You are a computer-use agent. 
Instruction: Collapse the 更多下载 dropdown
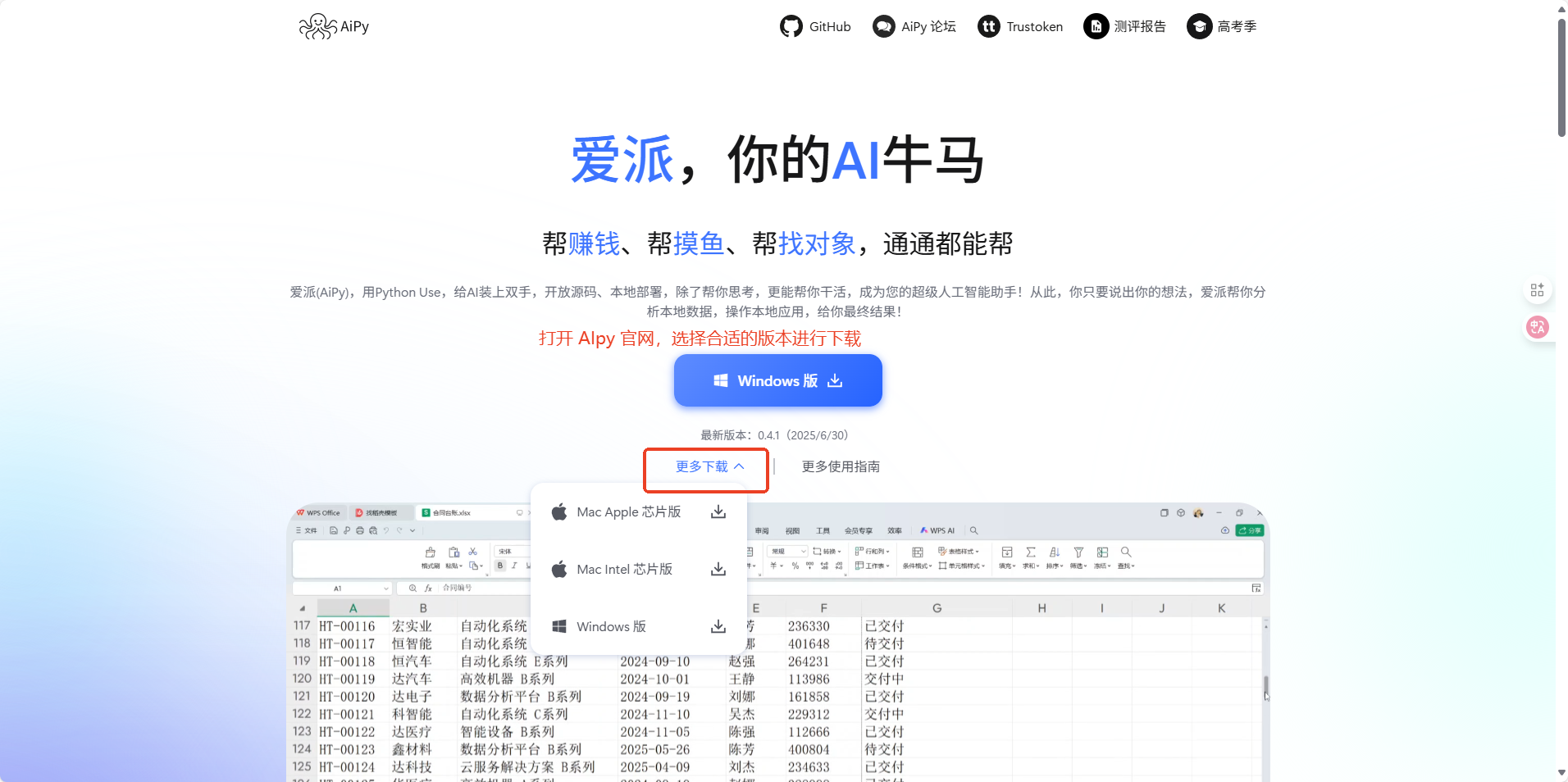tap(709, 466)
